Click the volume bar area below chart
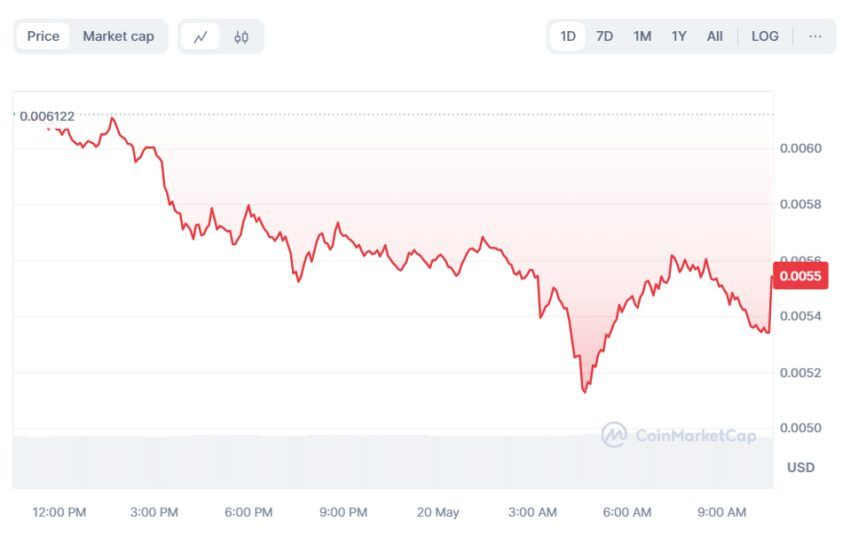 390,460
